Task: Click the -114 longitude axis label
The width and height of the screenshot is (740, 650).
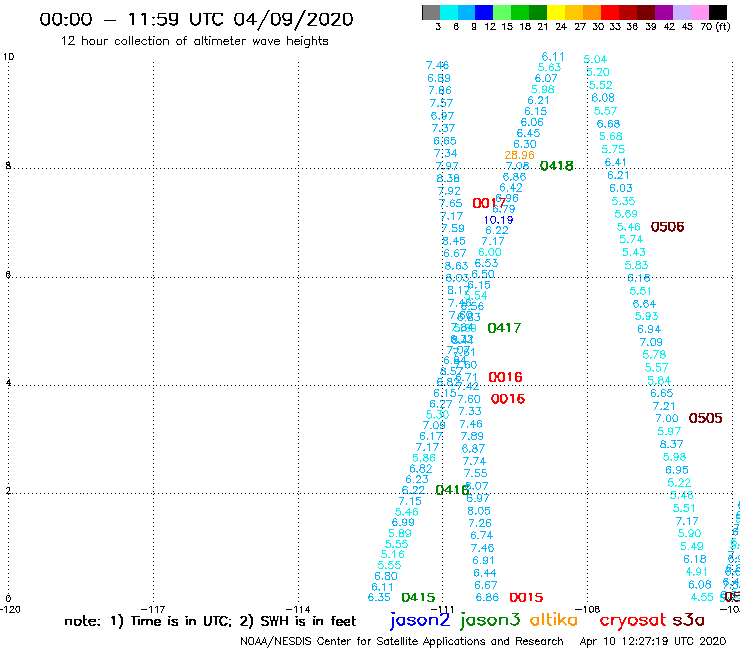Action: click(x=298, y=609)
